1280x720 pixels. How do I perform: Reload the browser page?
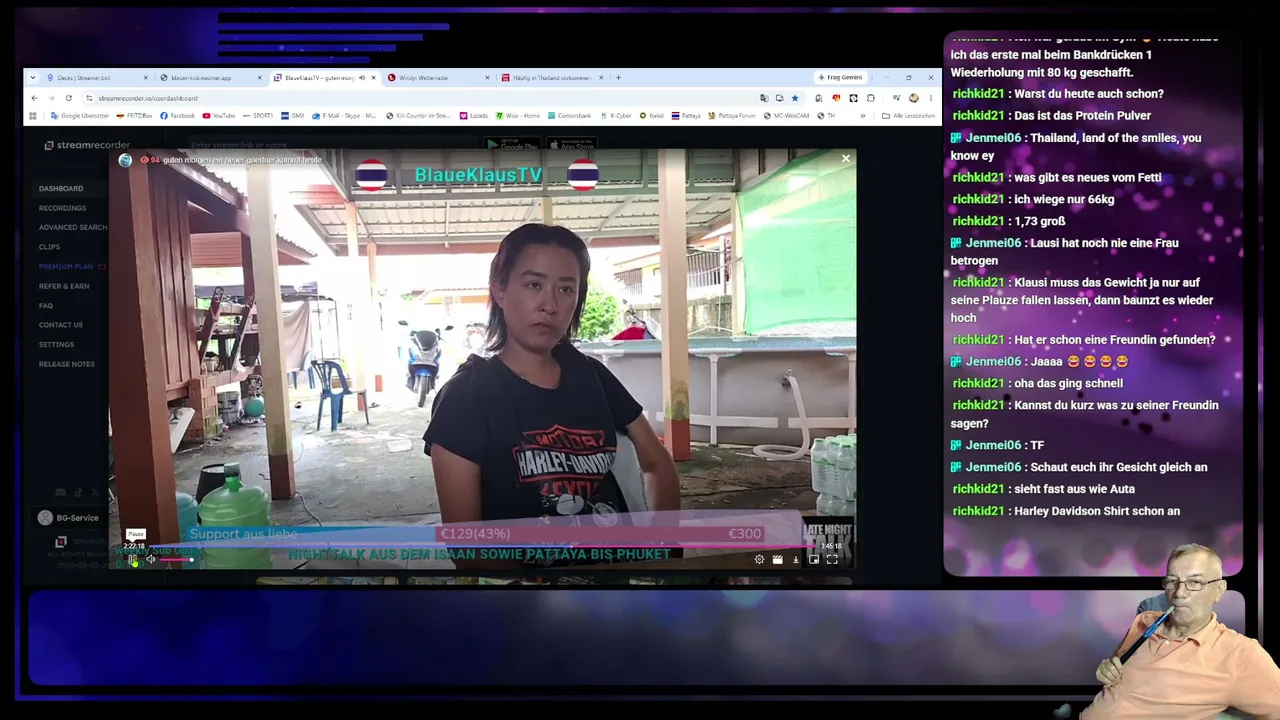click(x=68, y=98)
